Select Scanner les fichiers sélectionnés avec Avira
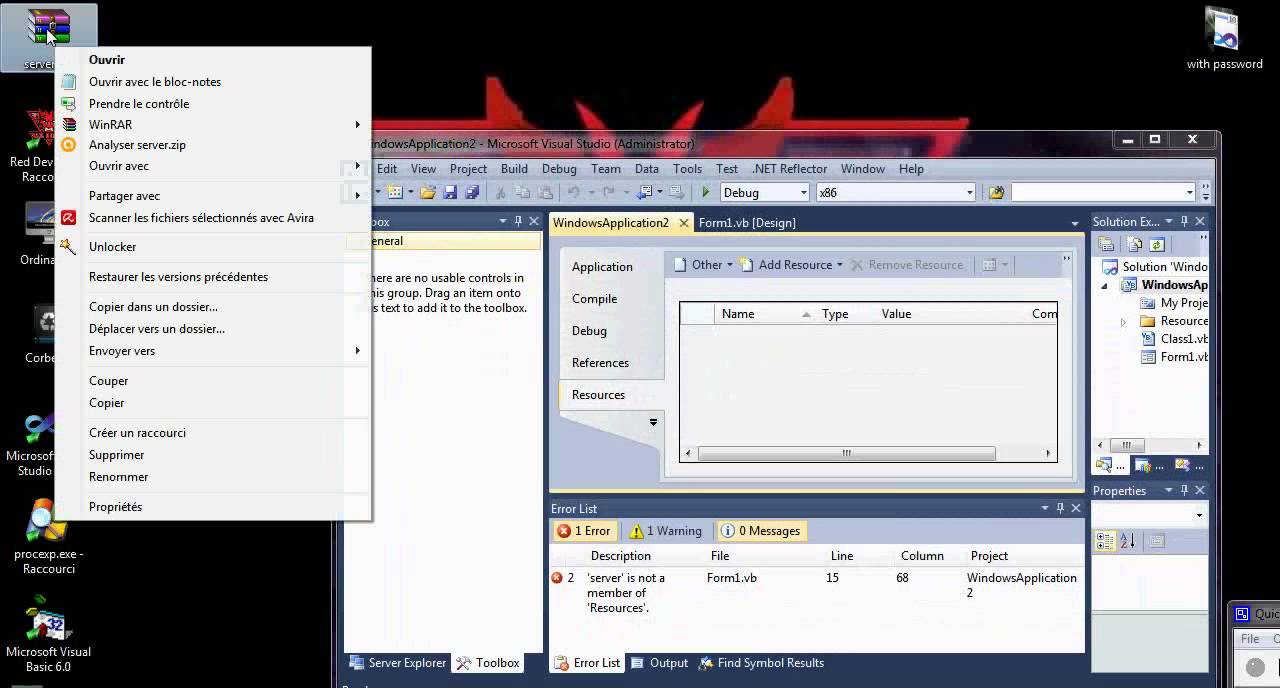1280x688 pixels. (x=213, y=218)
